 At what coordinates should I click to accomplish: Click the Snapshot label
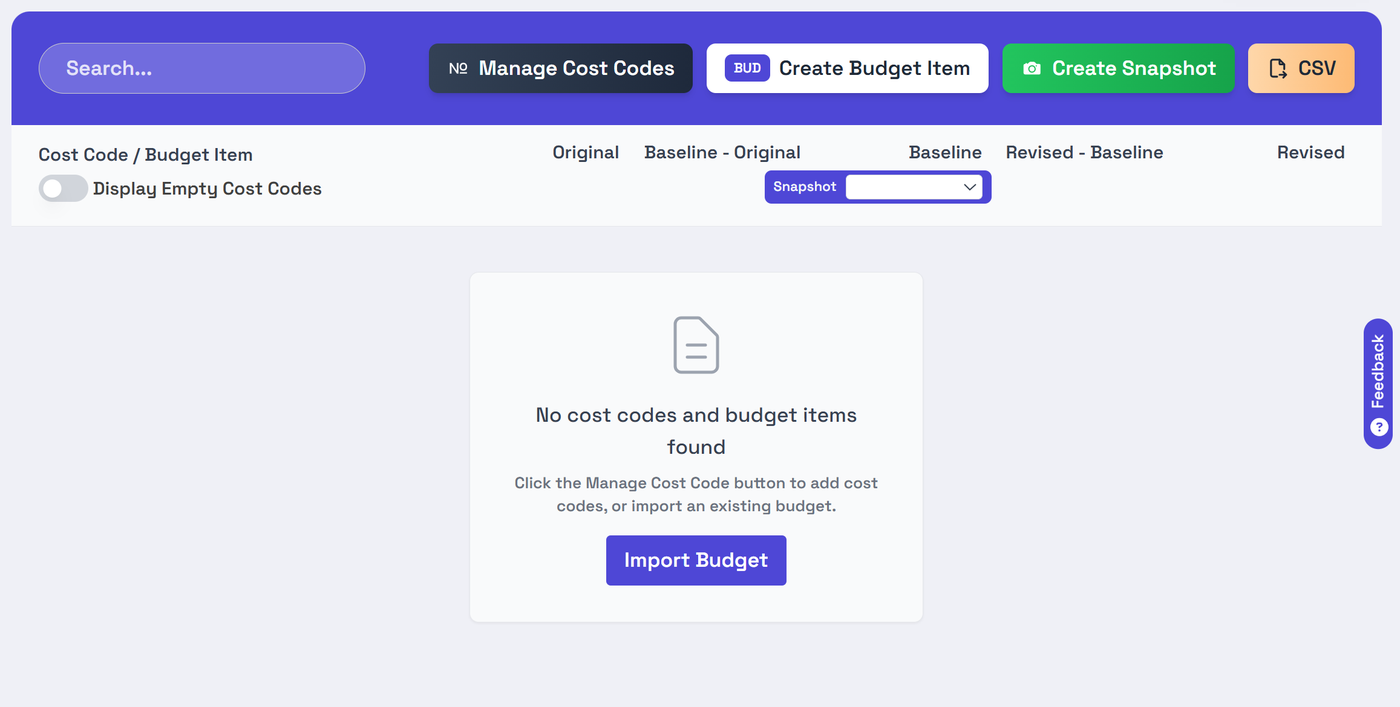point(805,187)
